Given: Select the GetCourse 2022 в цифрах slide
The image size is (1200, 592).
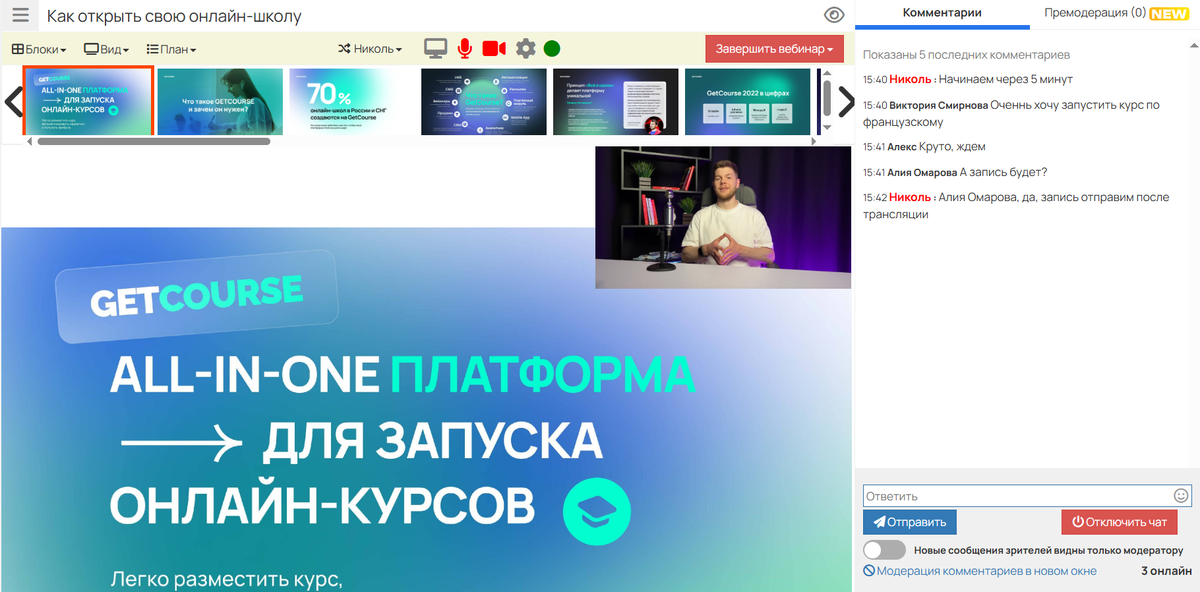Looking at the screenshot, I should pyautogui.click(x=747, y=101).
